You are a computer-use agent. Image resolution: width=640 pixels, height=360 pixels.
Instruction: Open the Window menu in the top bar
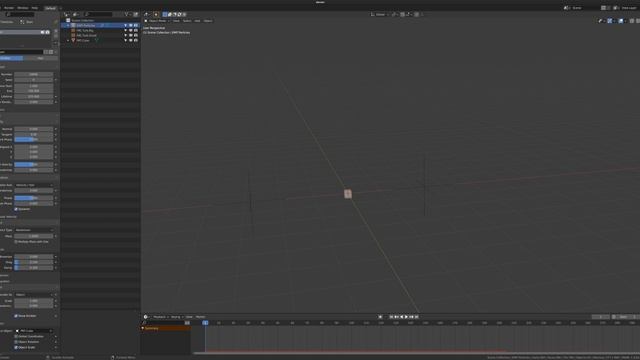tap(23, 8)
